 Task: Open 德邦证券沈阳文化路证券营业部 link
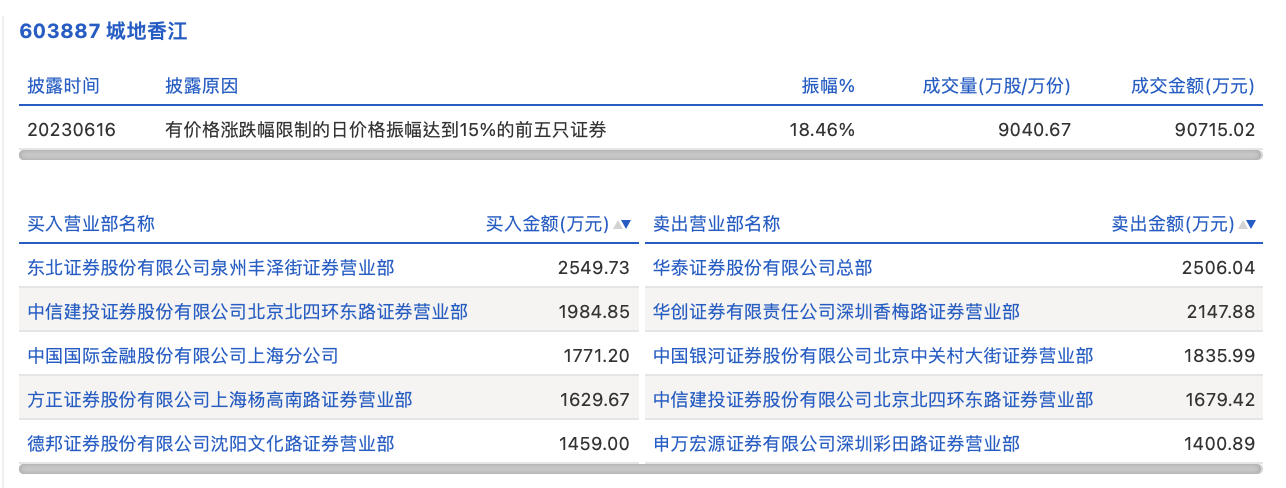coord(211,443)
